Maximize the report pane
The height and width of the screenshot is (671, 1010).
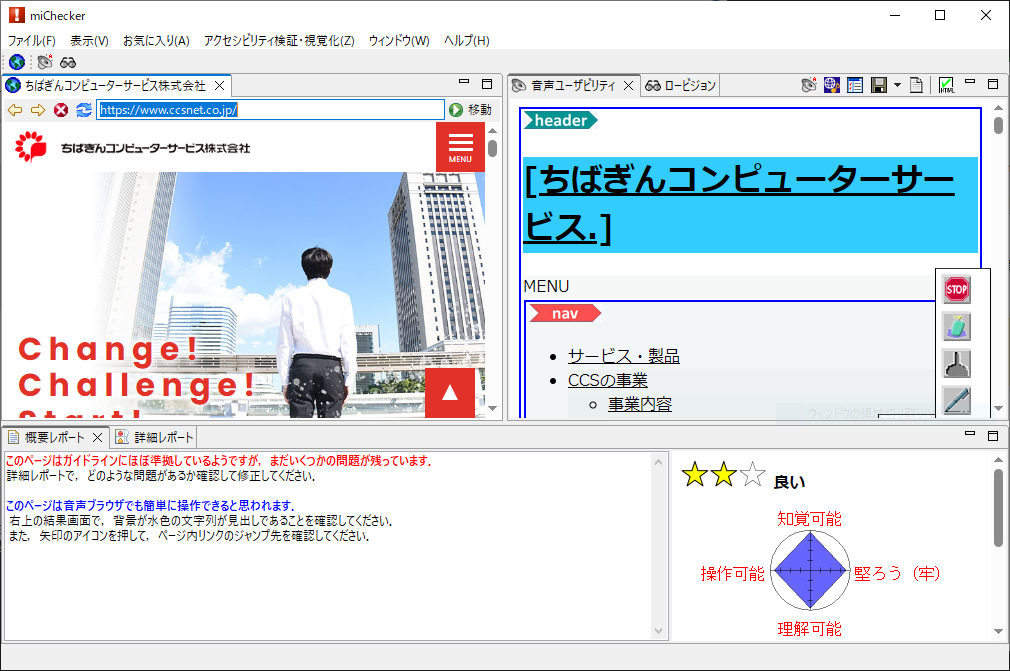tap(993, 436)
